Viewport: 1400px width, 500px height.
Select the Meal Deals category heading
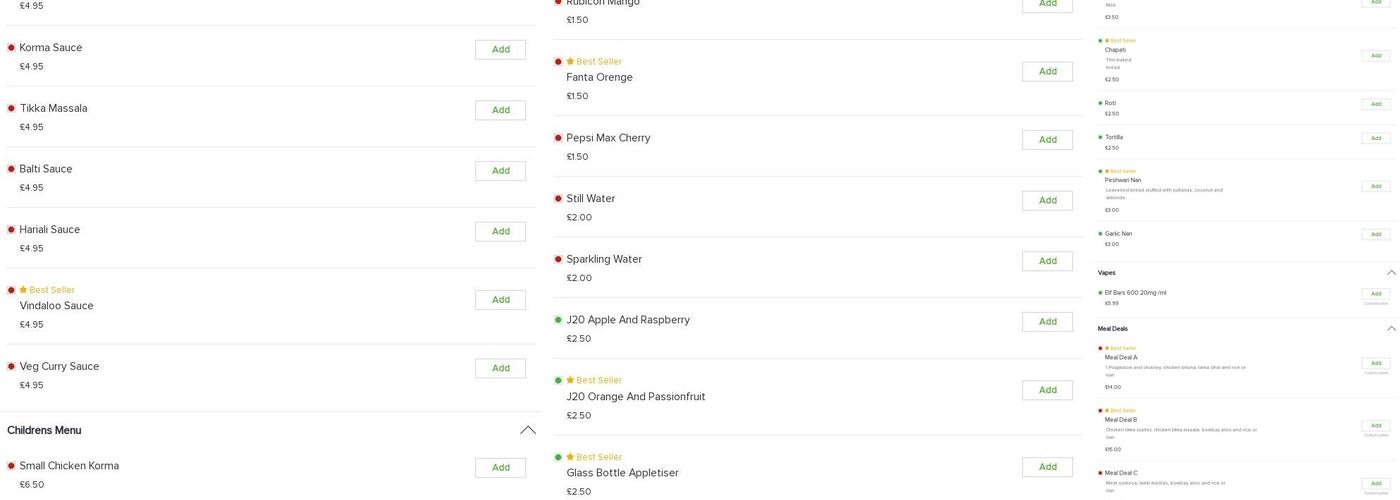click(1112, 329)
